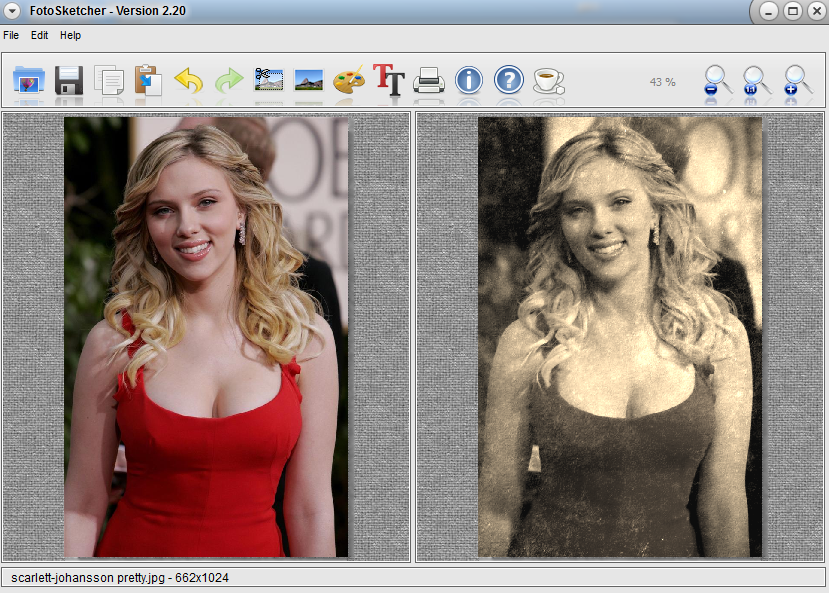Minimize the FotoSketcher window
Screen dimensions: 829x593
[x=768, y=11]
